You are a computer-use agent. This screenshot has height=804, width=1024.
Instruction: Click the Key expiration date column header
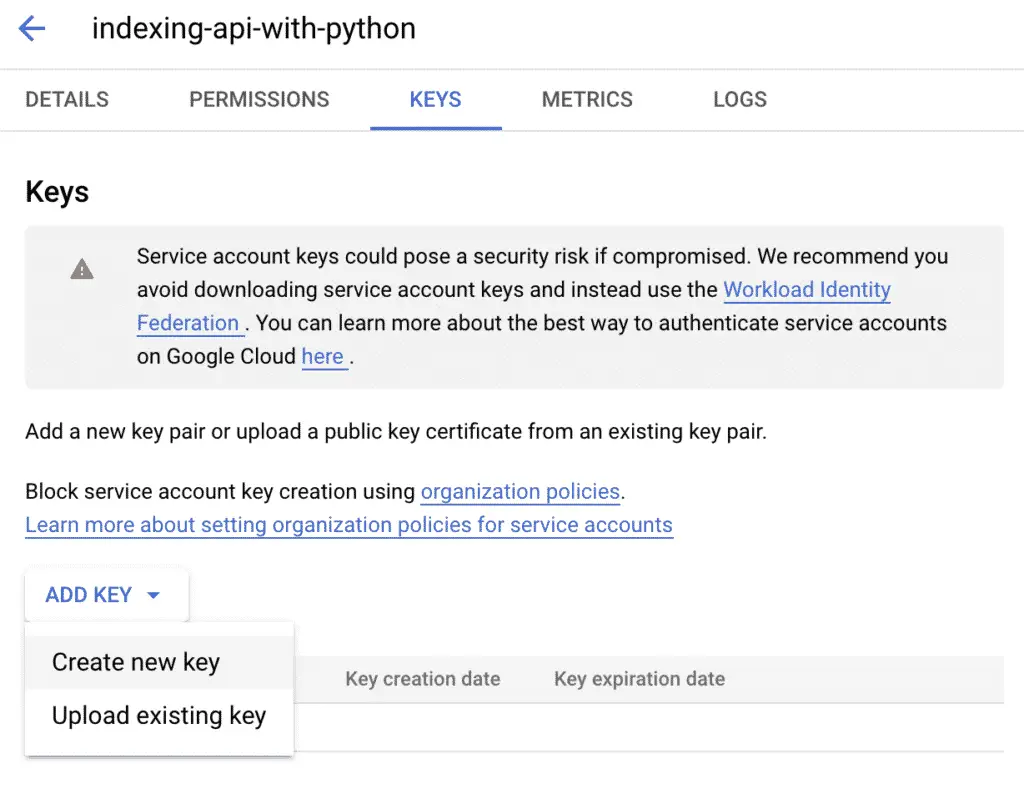click(639, 679)
